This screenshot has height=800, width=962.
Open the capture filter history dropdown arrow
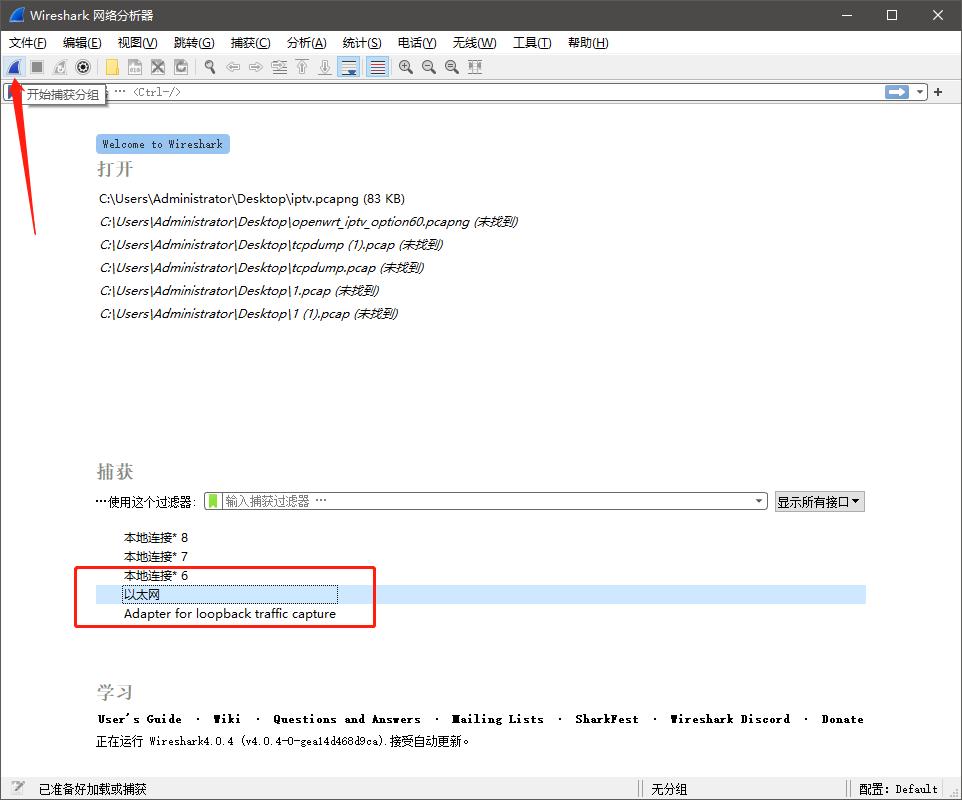[x=759, y=502]
